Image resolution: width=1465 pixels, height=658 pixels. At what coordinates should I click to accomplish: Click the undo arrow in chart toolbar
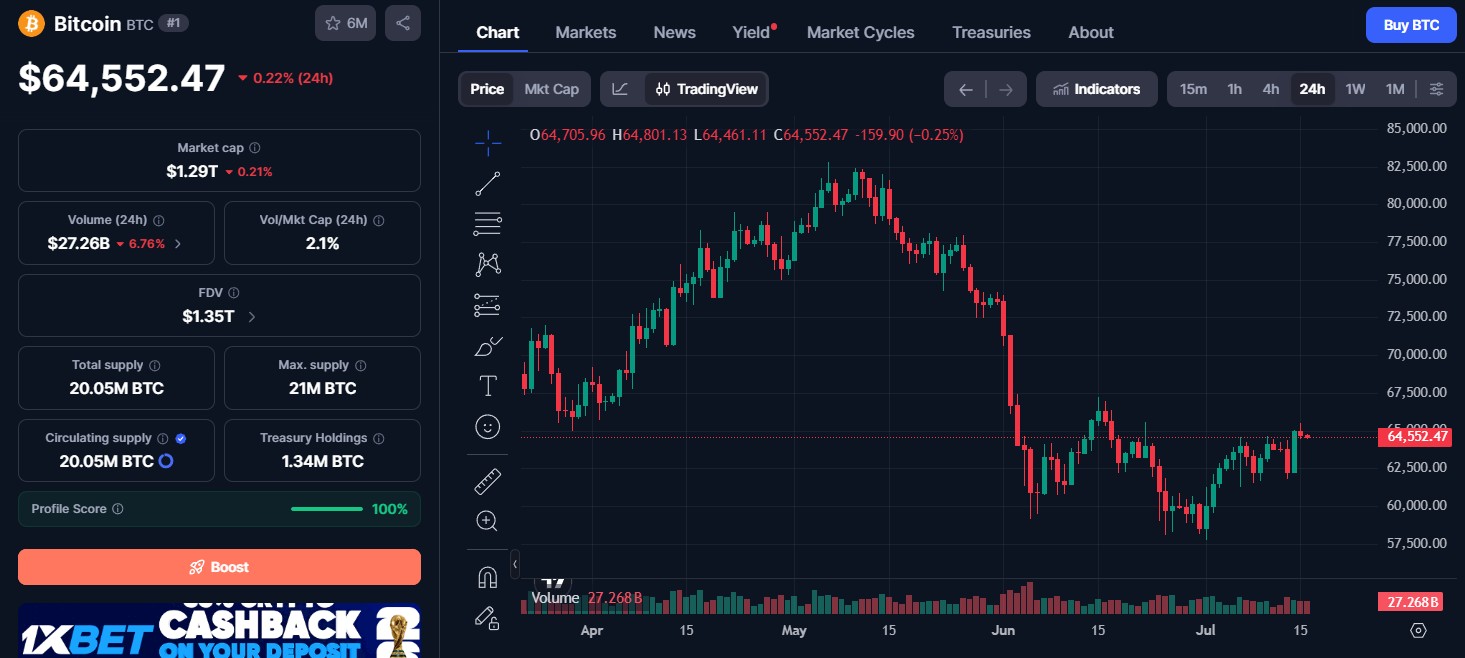point(965,89)
